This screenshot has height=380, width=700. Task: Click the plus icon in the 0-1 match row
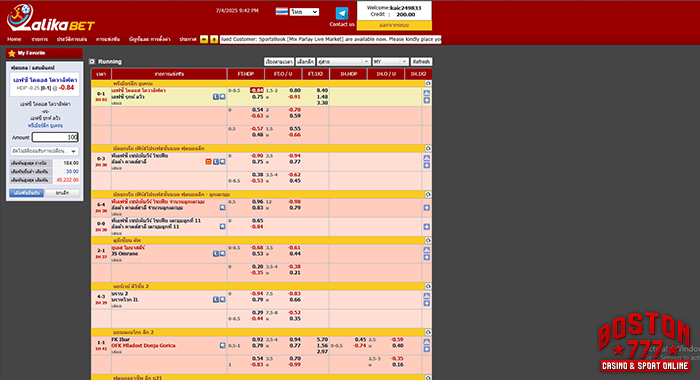(427, 100)
